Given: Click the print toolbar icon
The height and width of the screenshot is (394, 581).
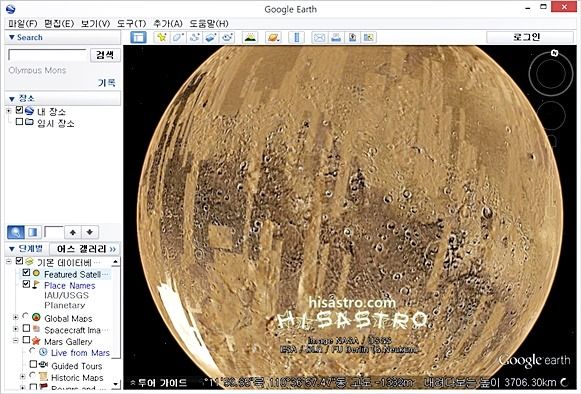Looking at the screenshot, I should (x=336, y=37).
